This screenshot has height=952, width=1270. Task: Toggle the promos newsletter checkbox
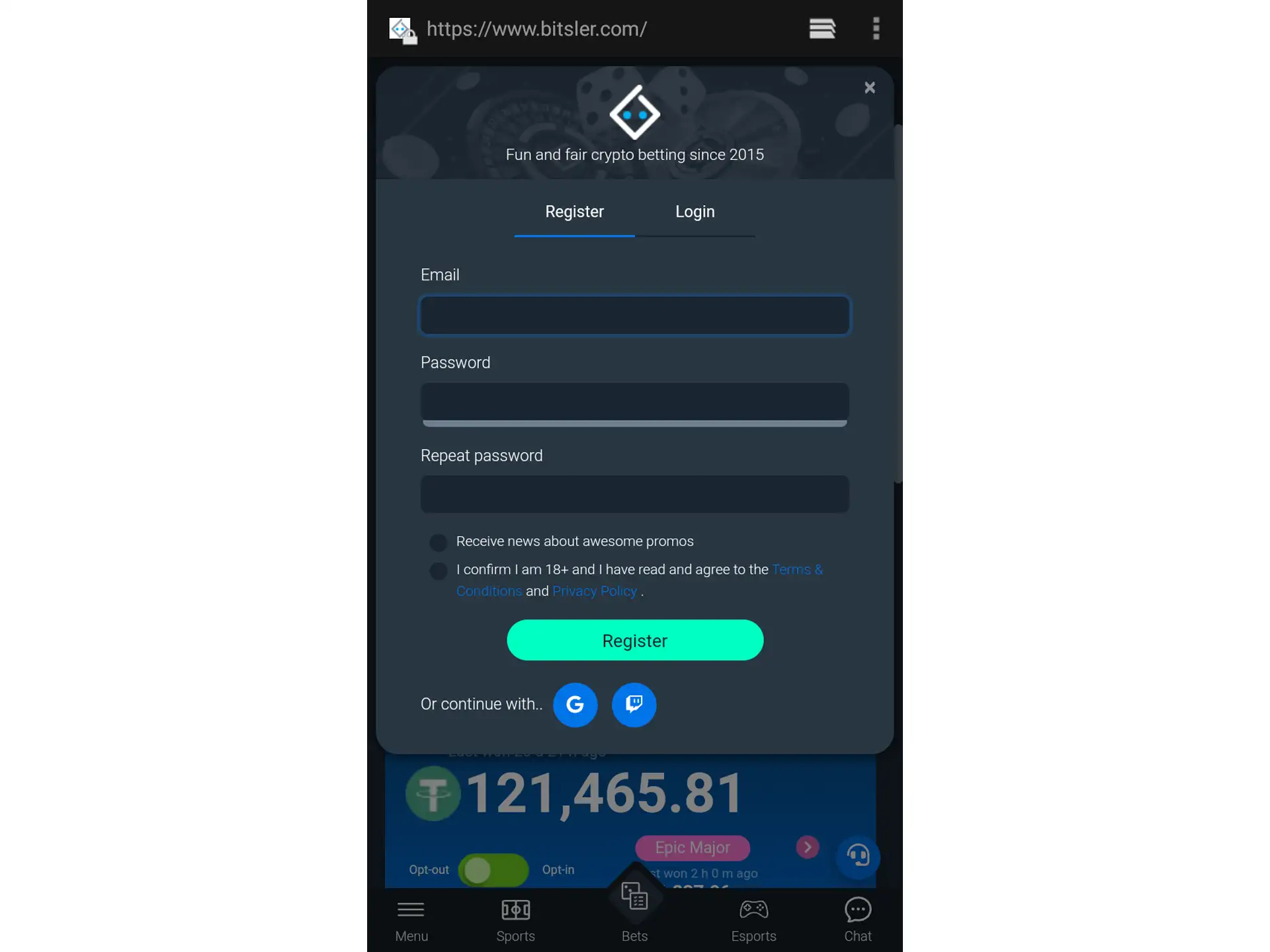point(437,542)
